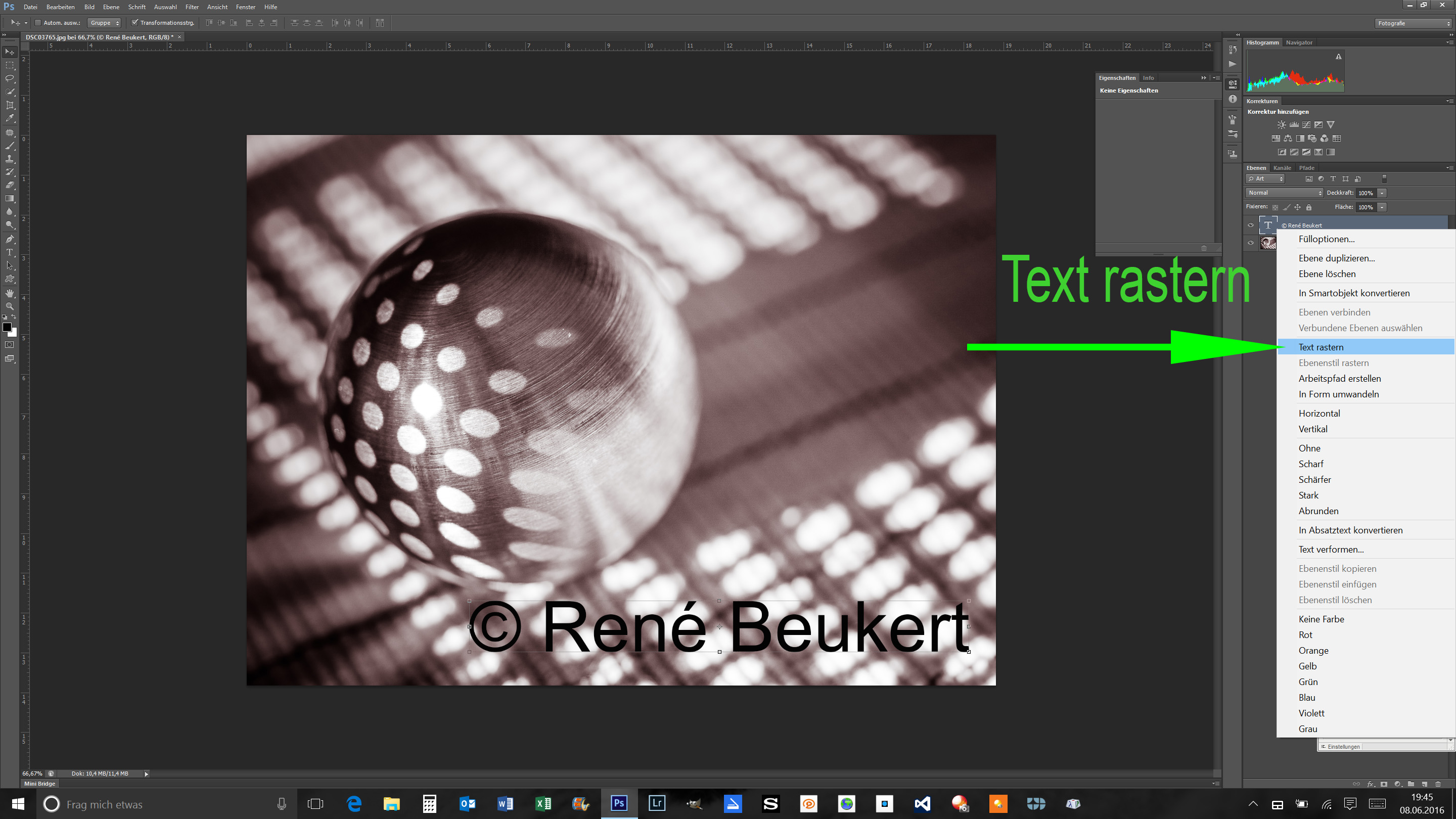
Task: Select the Pen tool
Action: point(10,239)
